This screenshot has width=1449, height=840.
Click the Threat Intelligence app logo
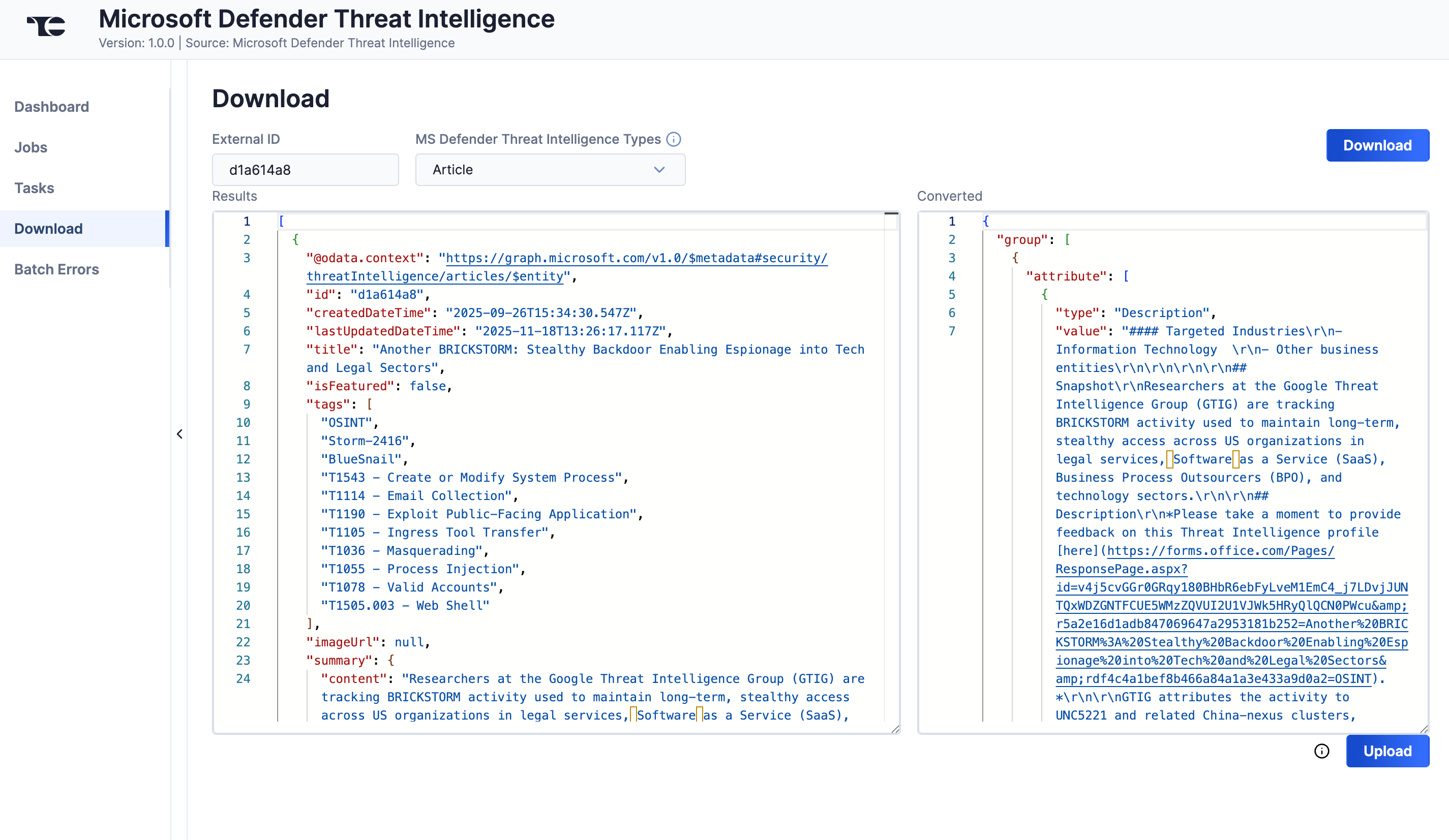tap(45, 25)
